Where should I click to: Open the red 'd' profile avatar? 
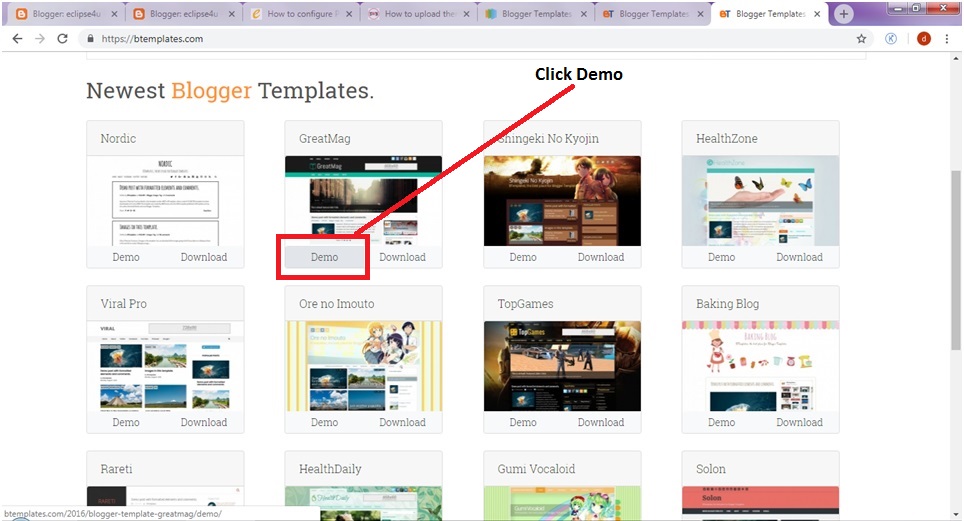click(923, 39)
